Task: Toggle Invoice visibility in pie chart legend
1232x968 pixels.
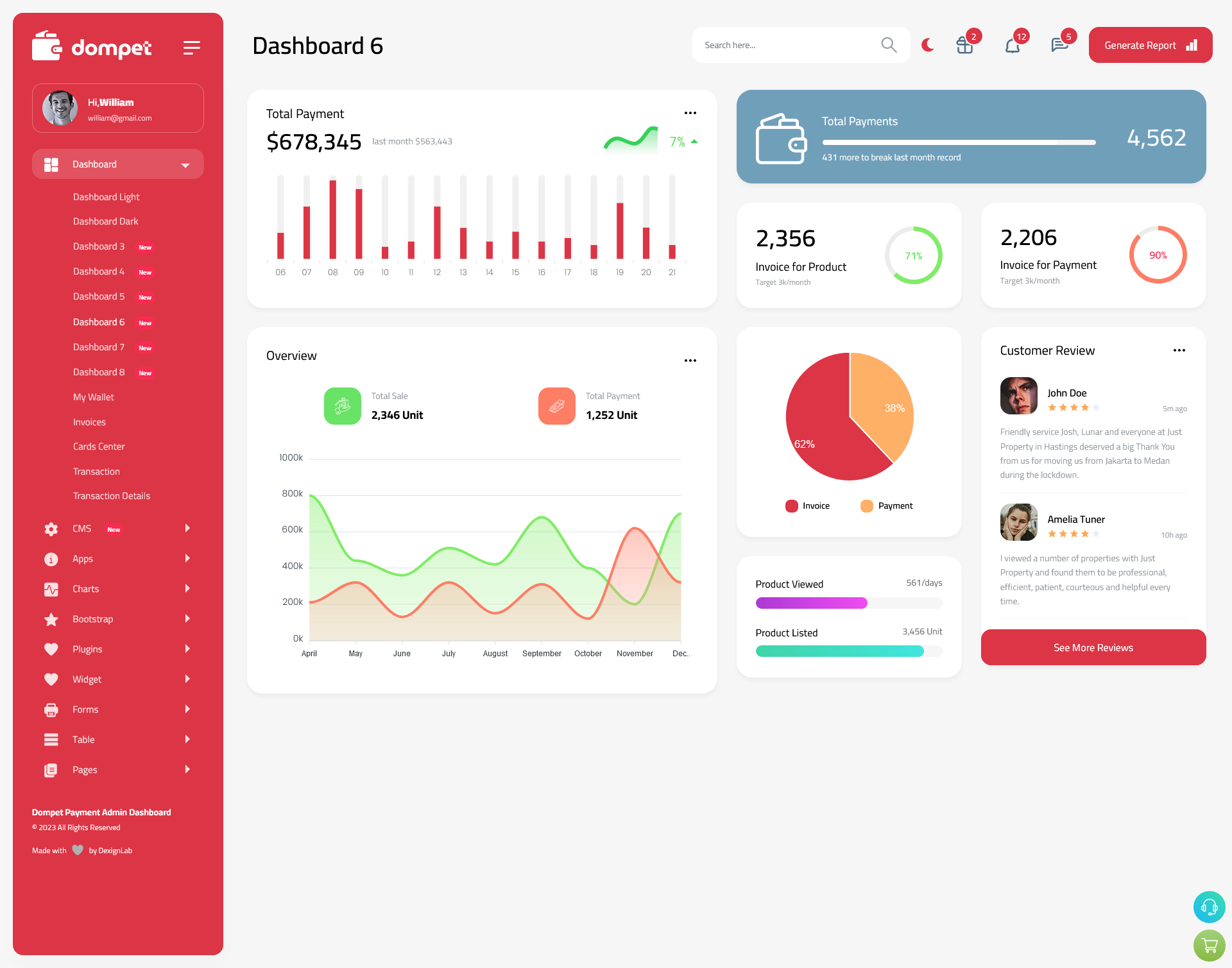Action: click(806, 505)
